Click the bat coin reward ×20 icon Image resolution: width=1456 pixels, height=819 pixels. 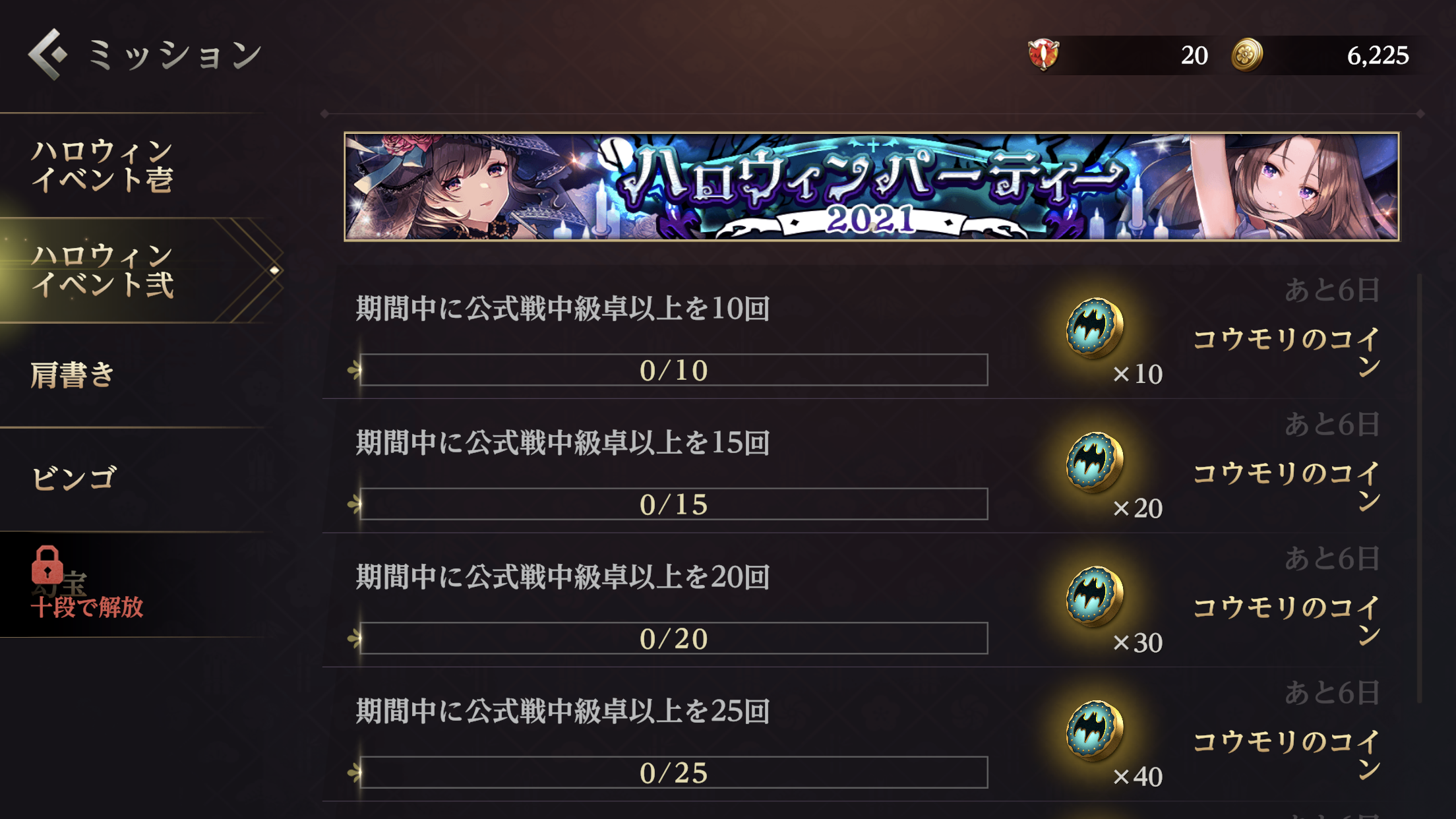coord(1095,462)
